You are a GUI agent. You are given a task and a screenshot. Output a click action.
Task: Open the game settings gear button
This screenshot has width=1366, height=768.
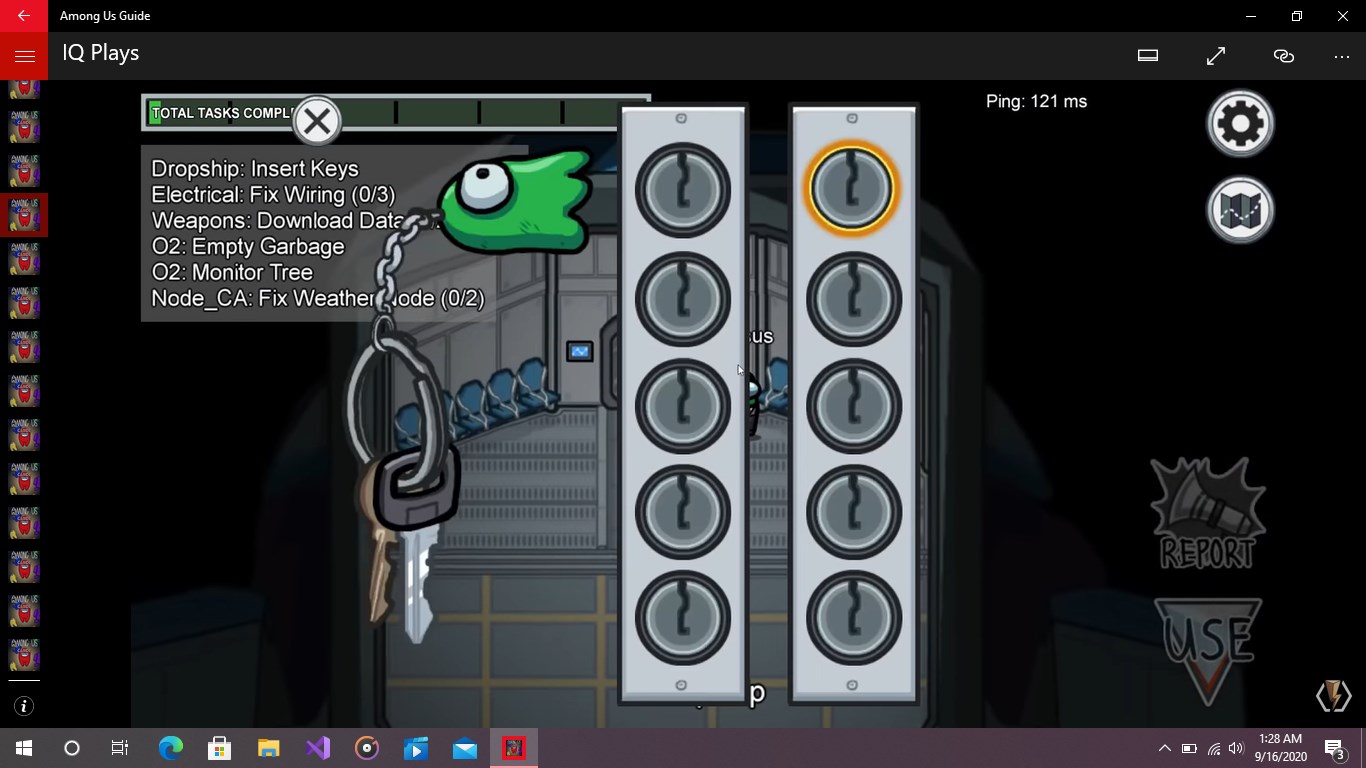pyautogui.click(x=1240, y=123)
